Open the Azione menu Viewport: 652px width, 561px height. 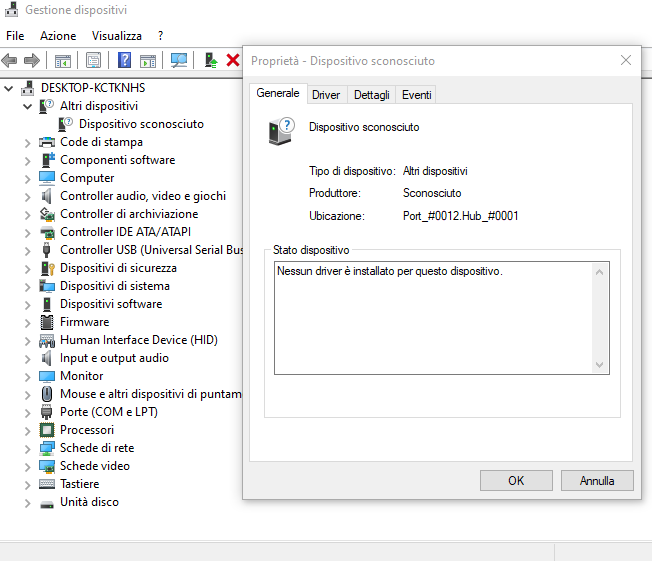click(58, 36)
